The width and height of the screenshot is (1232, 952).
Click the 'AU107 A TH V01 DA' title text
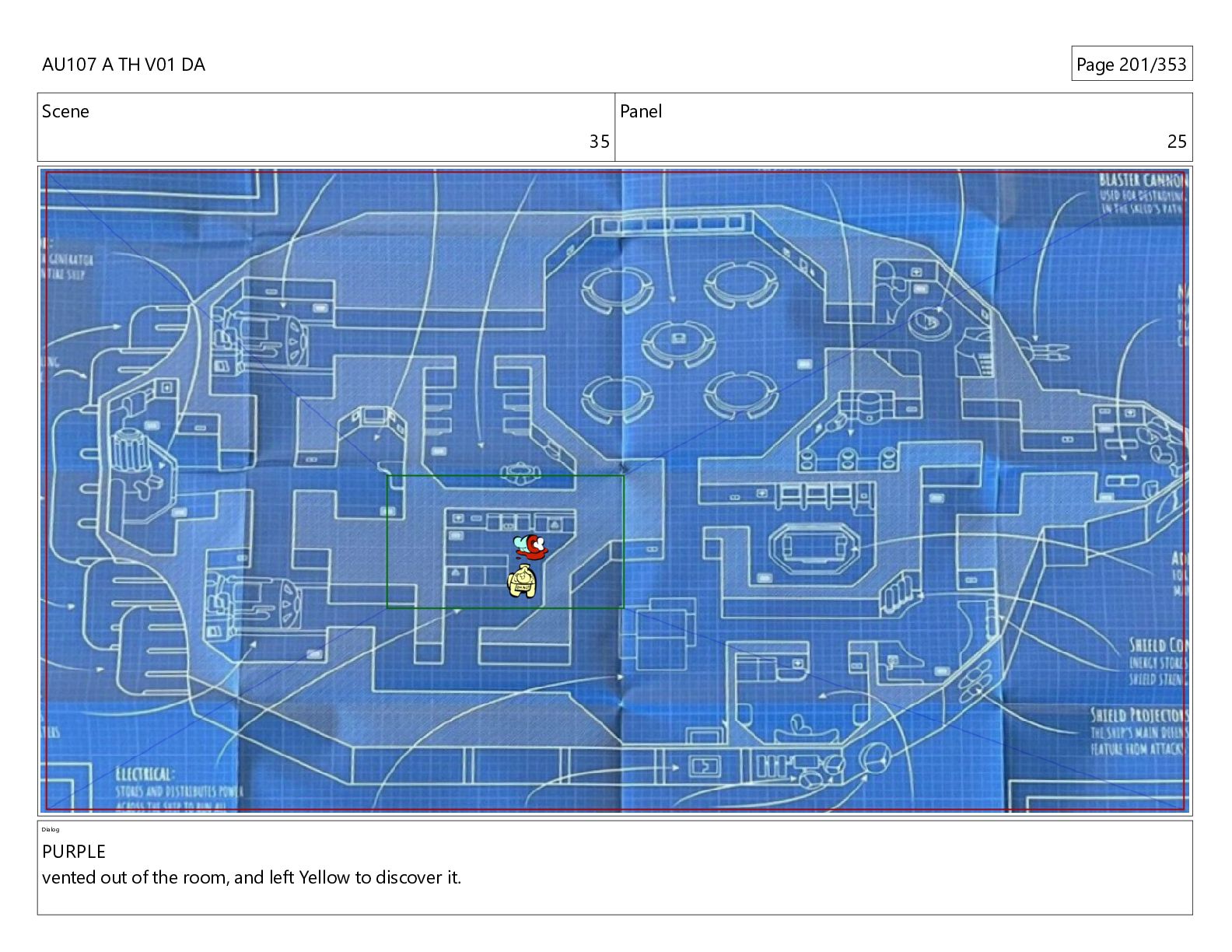pyautogui.click(x=124, y=65)
